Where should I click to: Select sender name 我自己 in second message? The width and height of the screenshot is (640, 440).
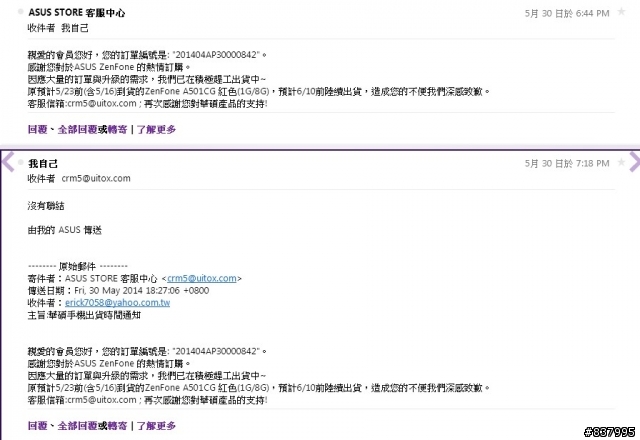coord(43,164)
